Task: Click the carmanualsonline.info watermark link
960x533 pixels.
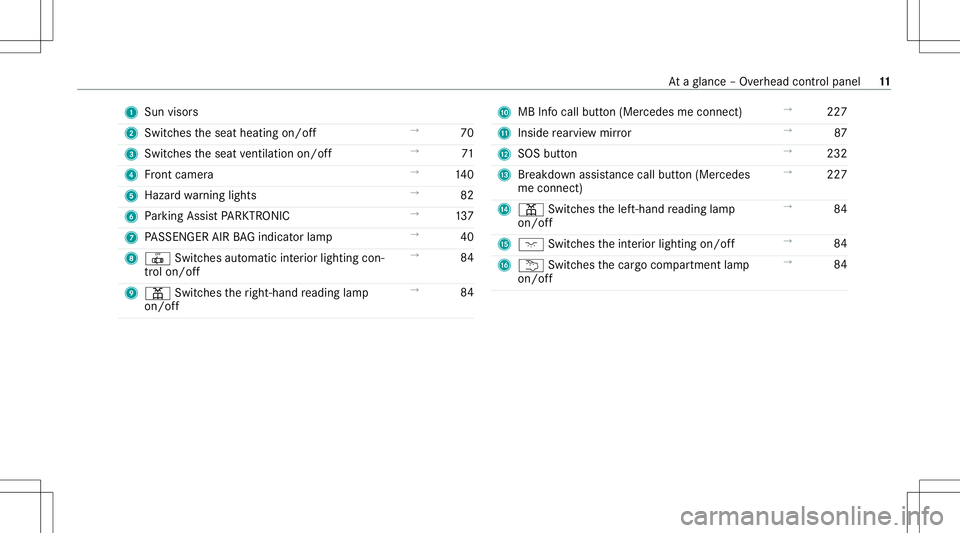Action: [x=812, y=516]
